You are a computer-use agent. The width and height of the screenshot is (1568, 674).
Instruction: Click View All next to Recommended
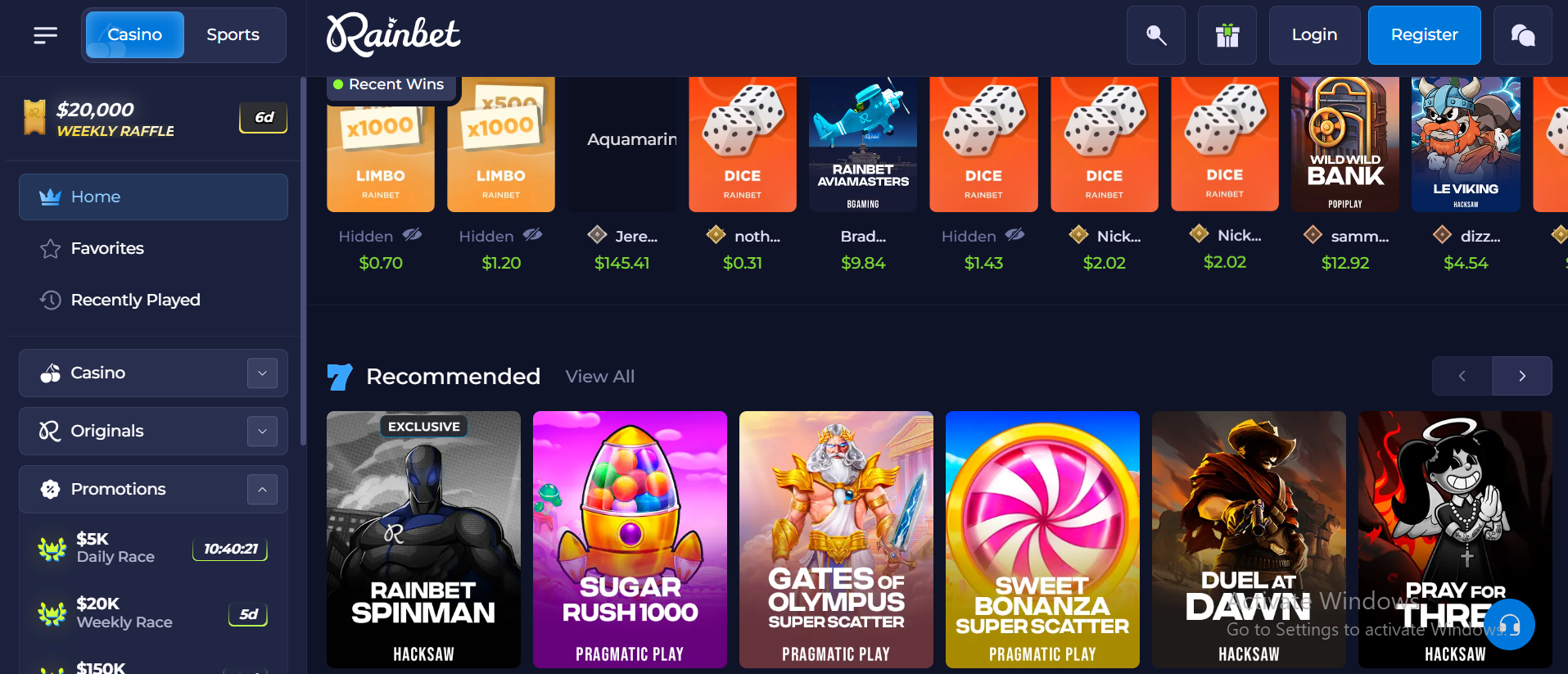coord(600,377)
